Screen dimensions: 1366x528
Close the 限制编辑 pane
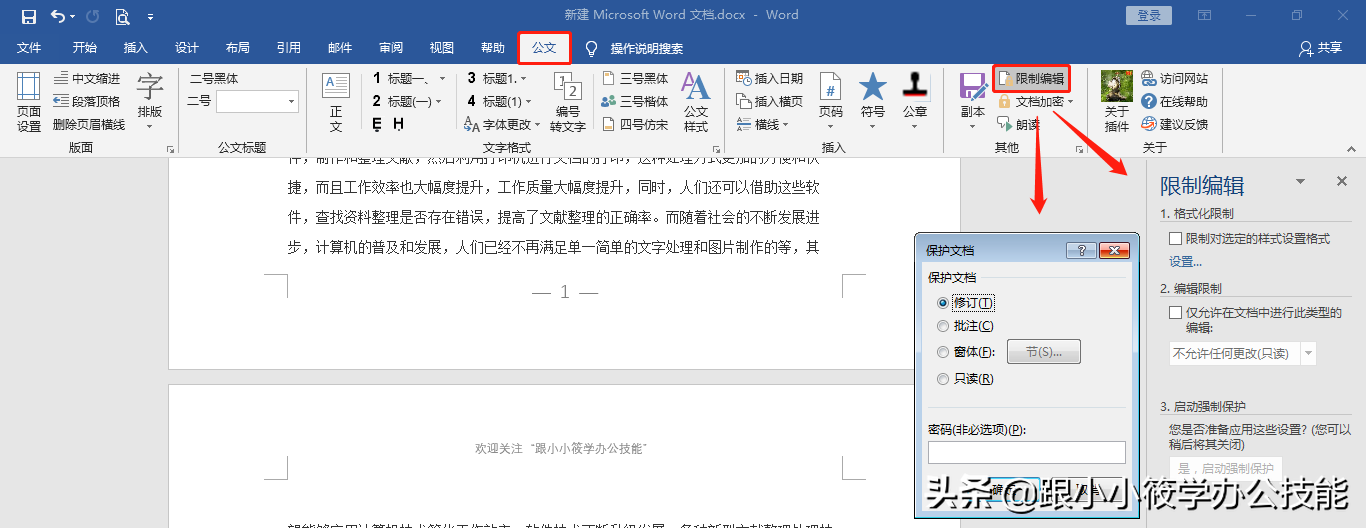[1341, 181]
